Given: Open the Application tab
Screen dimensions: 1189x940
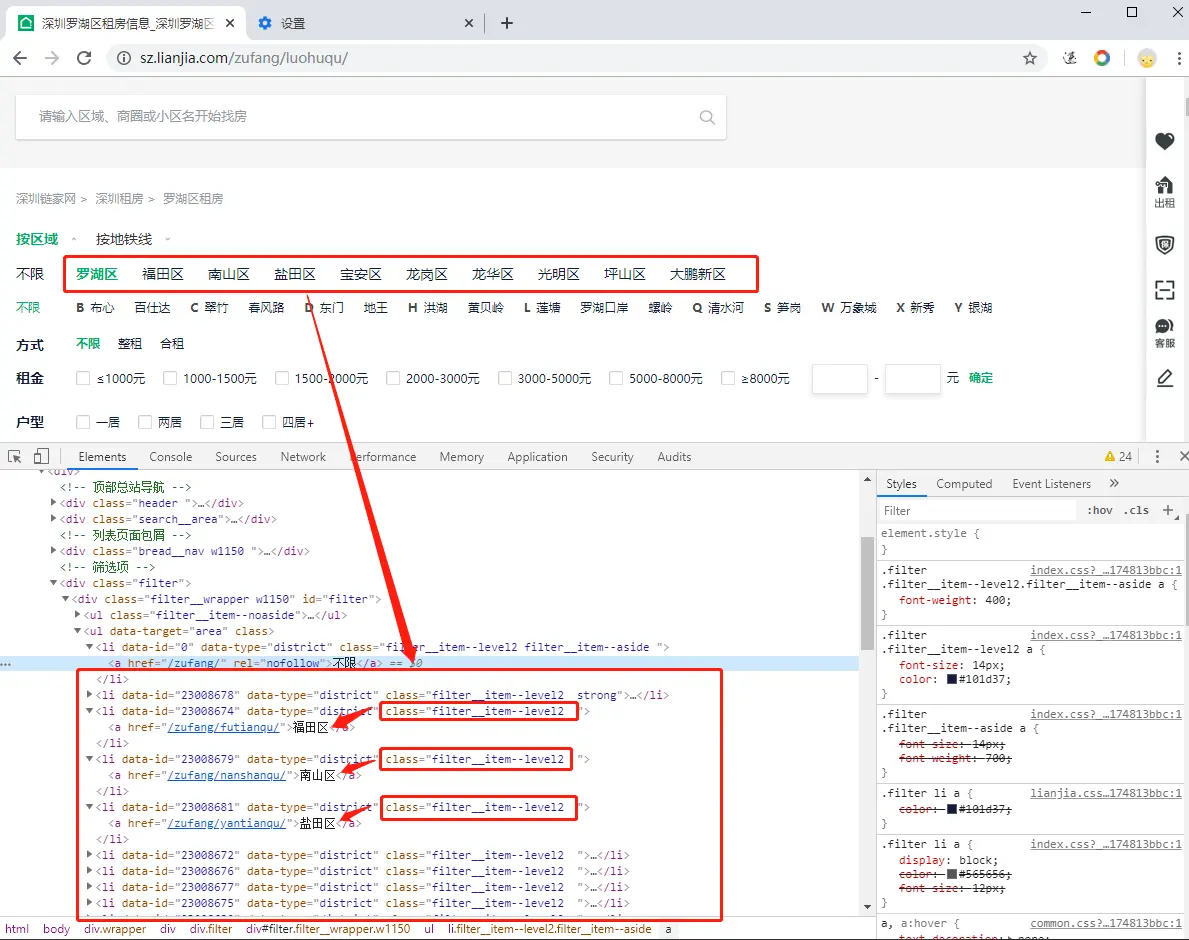Looking at the screenshot, I should [x=538, y=456].
